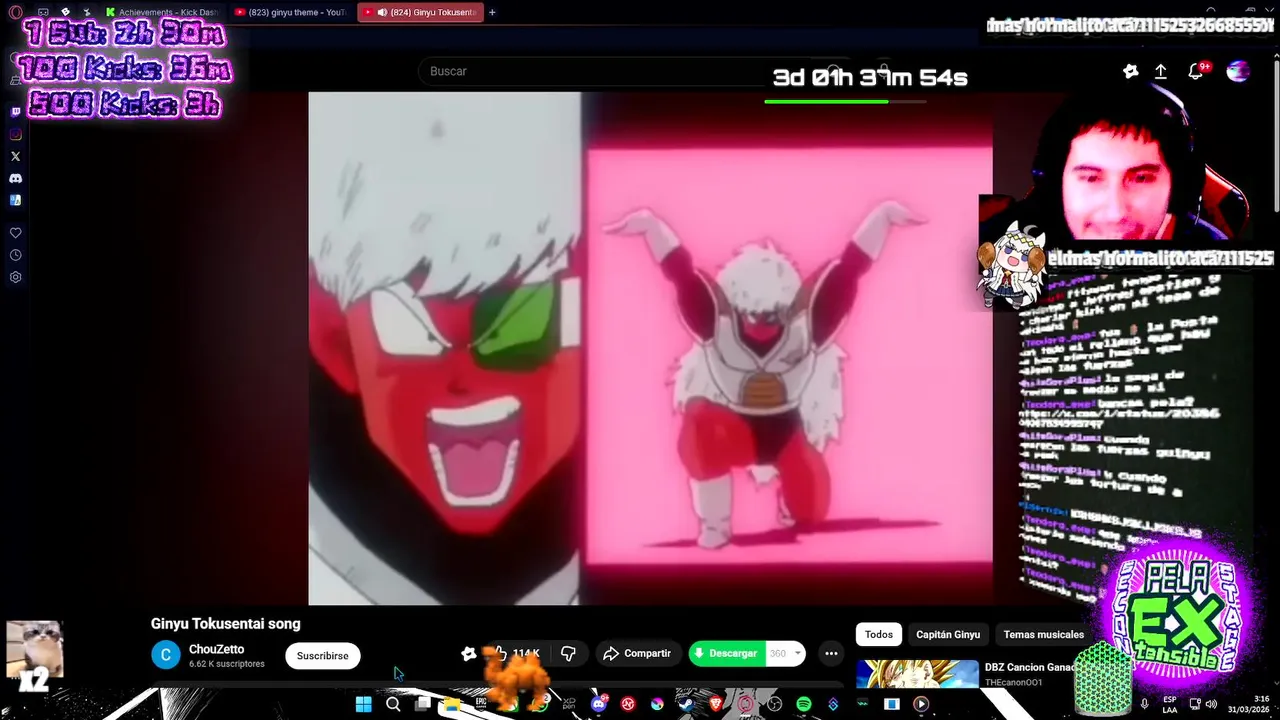Click the green Descargar button

point(727,653)
